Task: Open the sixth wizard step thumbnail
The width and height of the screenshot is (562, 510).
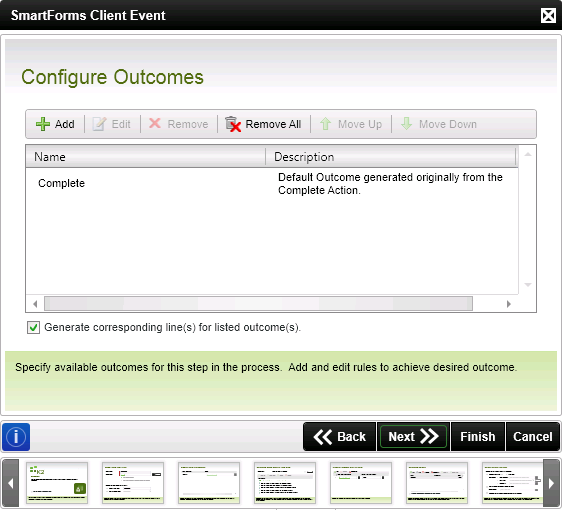Action: coord(437,483)
